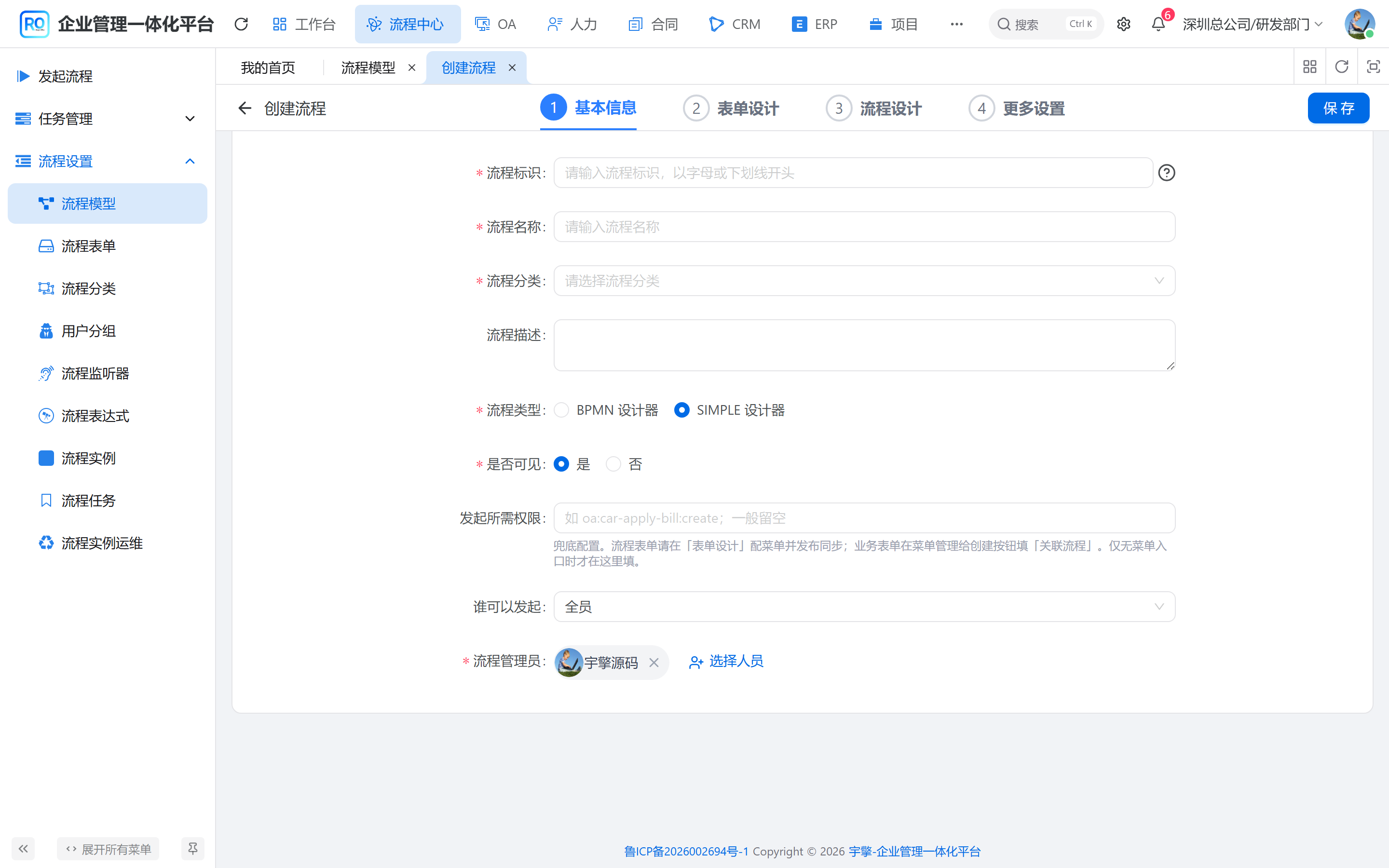1389x868 pixels.
Task: Select BPMN 设计器 radio button
Action: click(561, 410)
